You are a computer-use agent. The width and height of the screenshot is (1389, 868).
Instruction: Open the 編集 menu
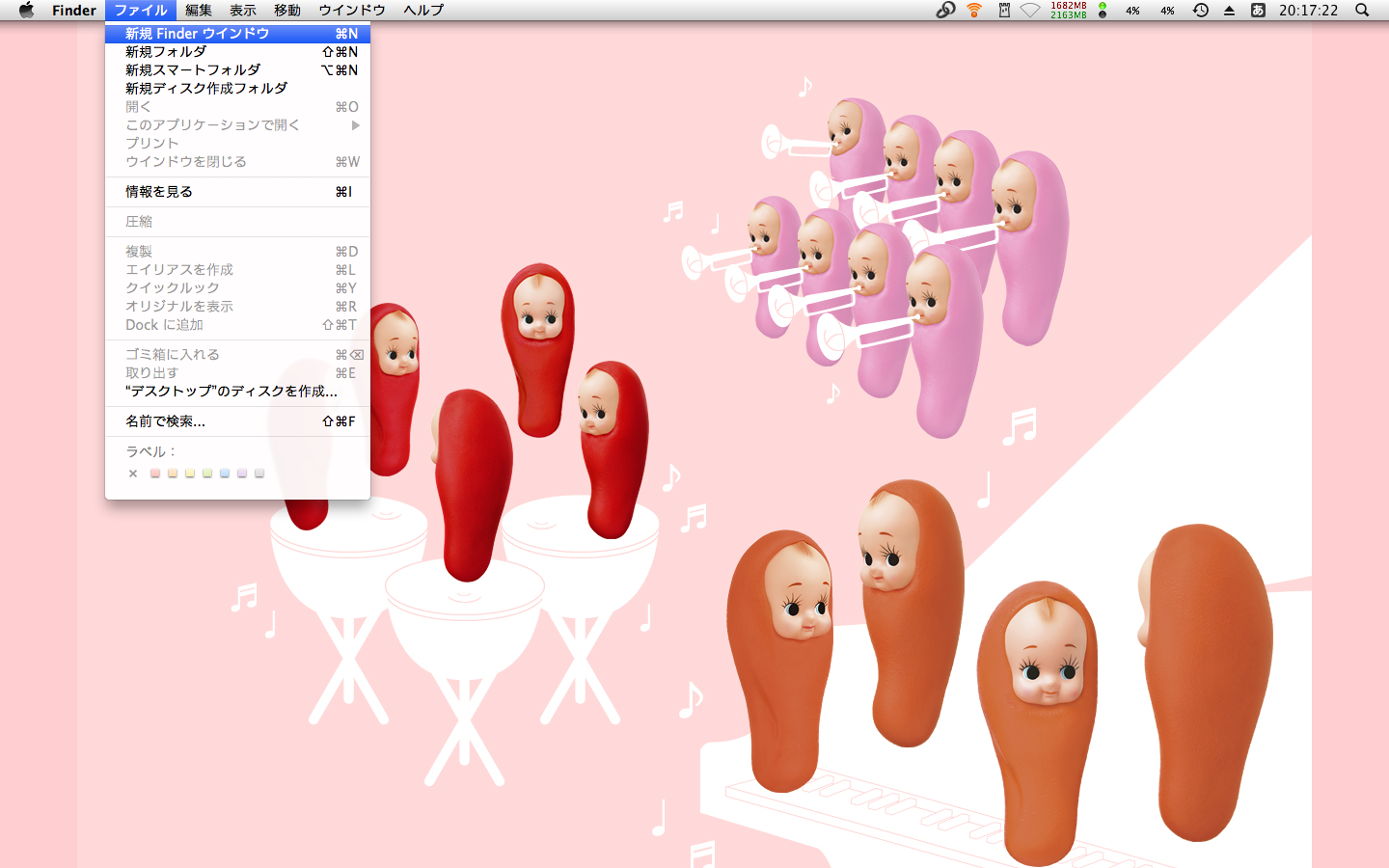pyautogui.click(x=199, y=10)
